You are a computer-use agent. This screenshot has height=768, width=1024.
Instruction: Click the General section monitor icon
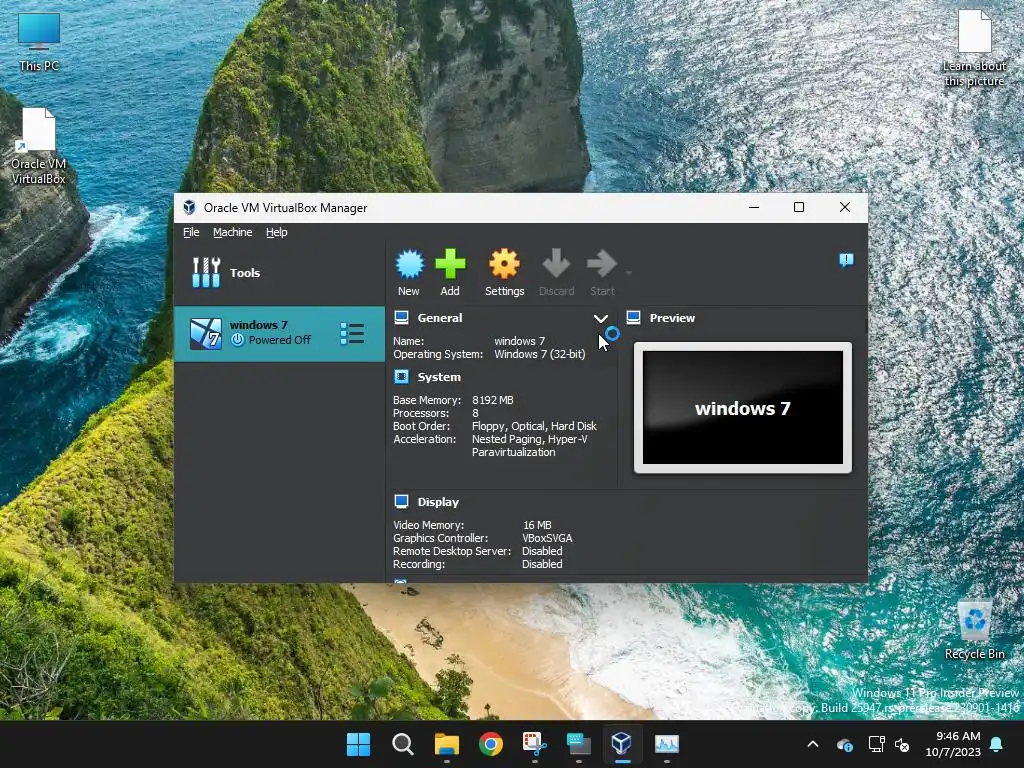[402, 318]
